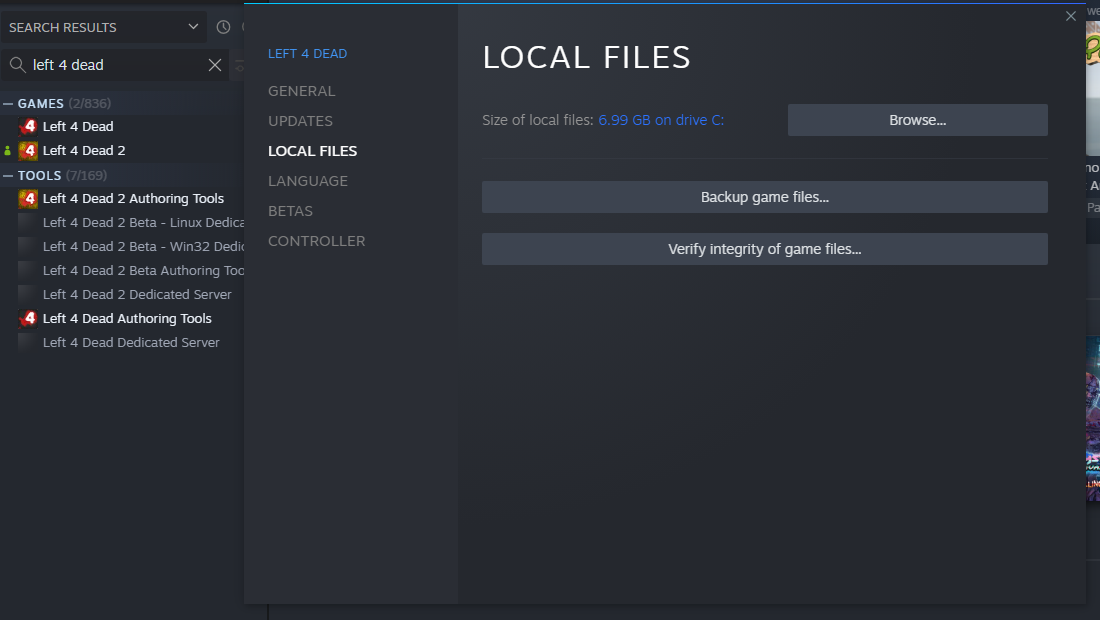Select Left 4 Dead Dedicated Server
1100x620 pixels.
131,342
